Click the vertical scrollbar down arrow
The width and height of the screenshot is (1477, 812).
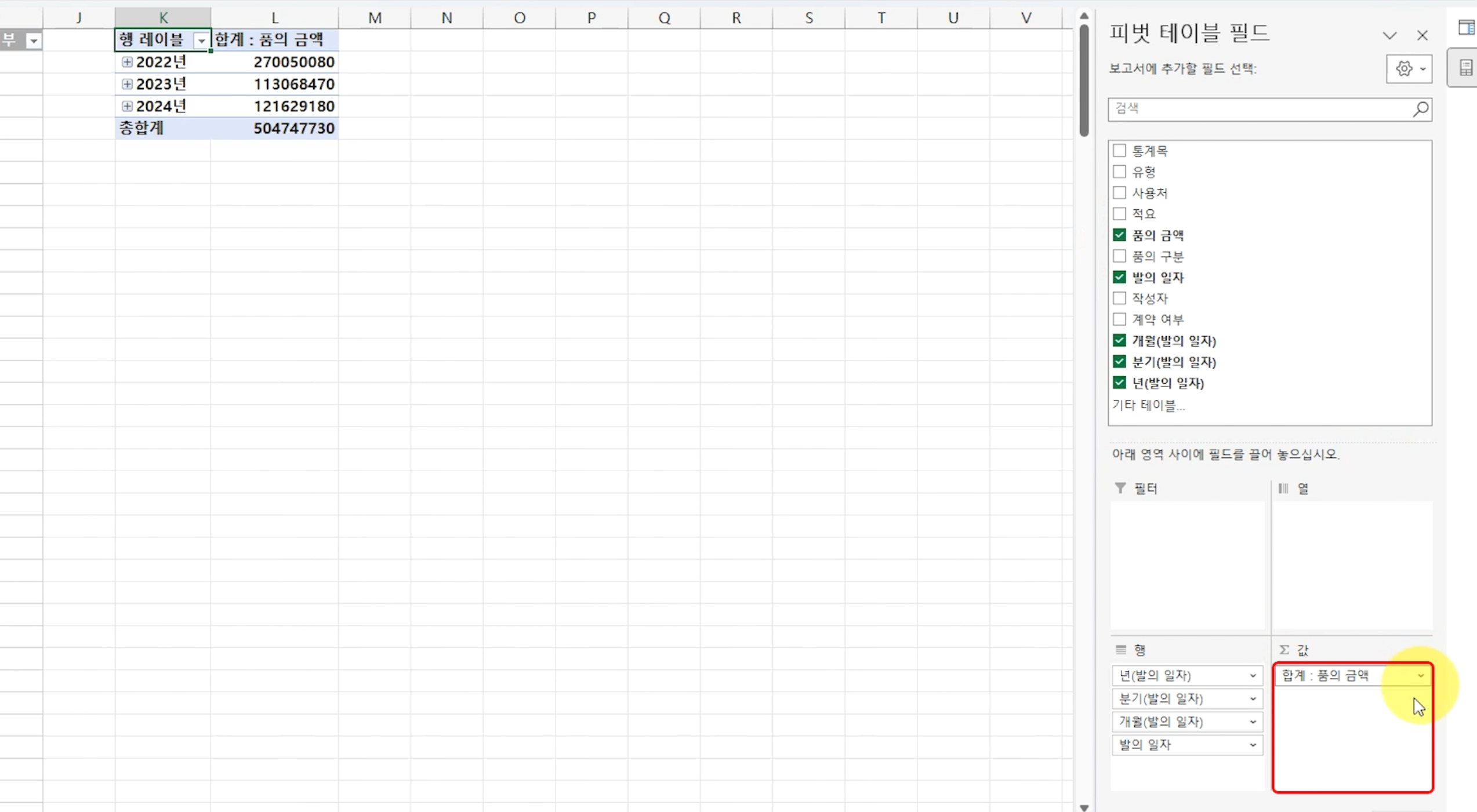pyautogui.click(x=1084, y=807)
